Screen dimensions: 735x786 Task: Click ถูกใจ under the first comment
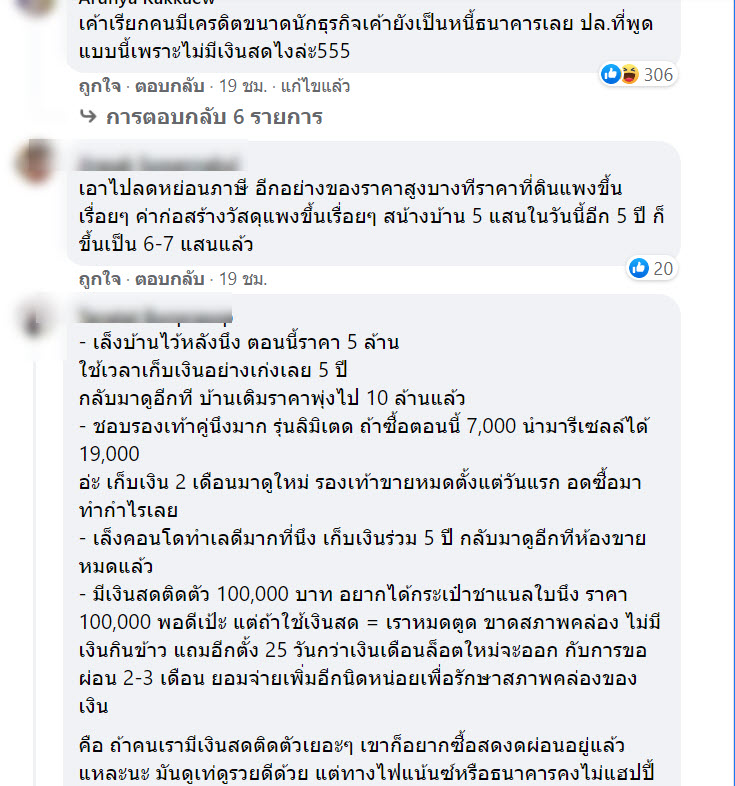pyautogui.click(x=100, y=86)
